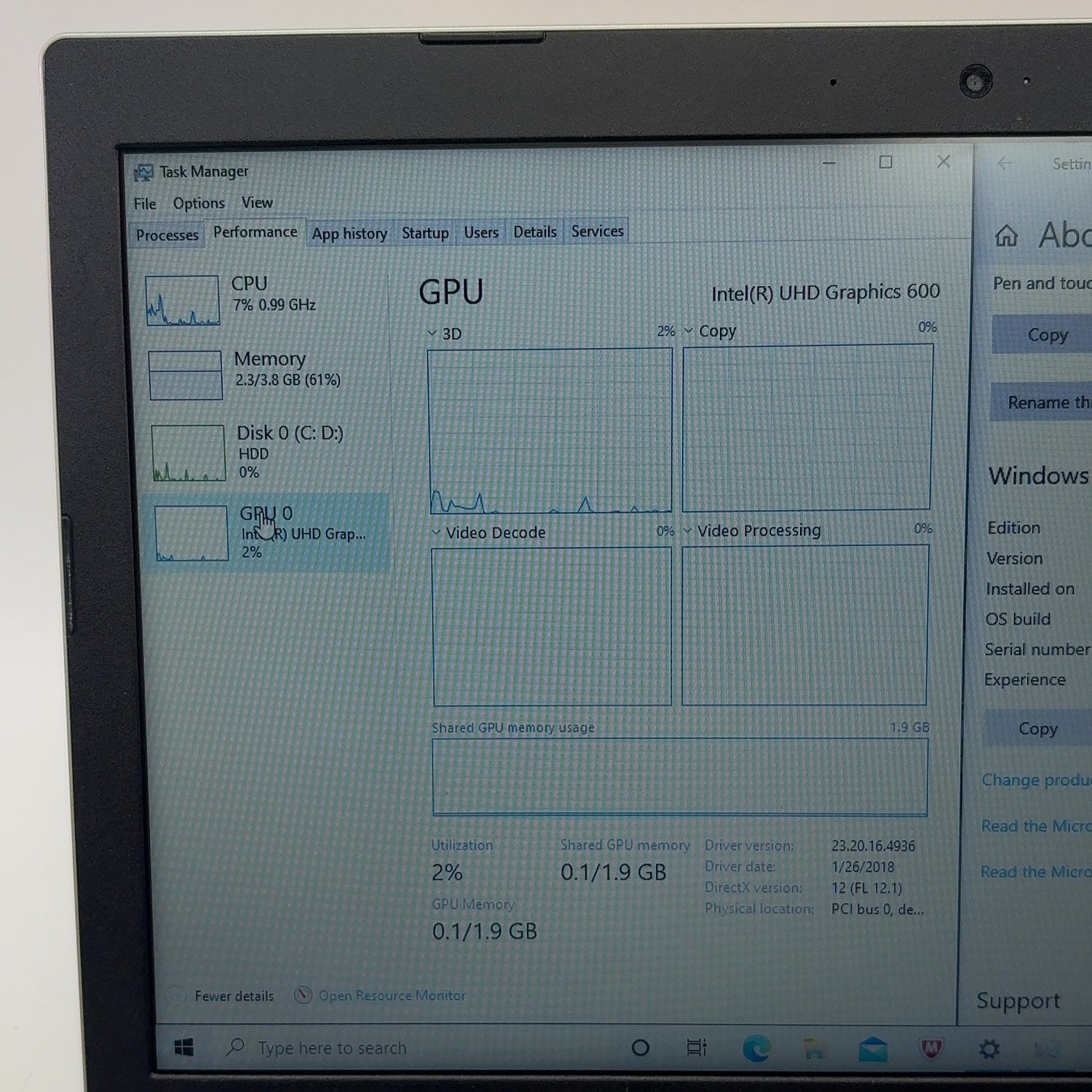The height and width of the screenshot is (1092, 1092).
Task: Click the Installed on label in Settings
Action: (1029, 588)
